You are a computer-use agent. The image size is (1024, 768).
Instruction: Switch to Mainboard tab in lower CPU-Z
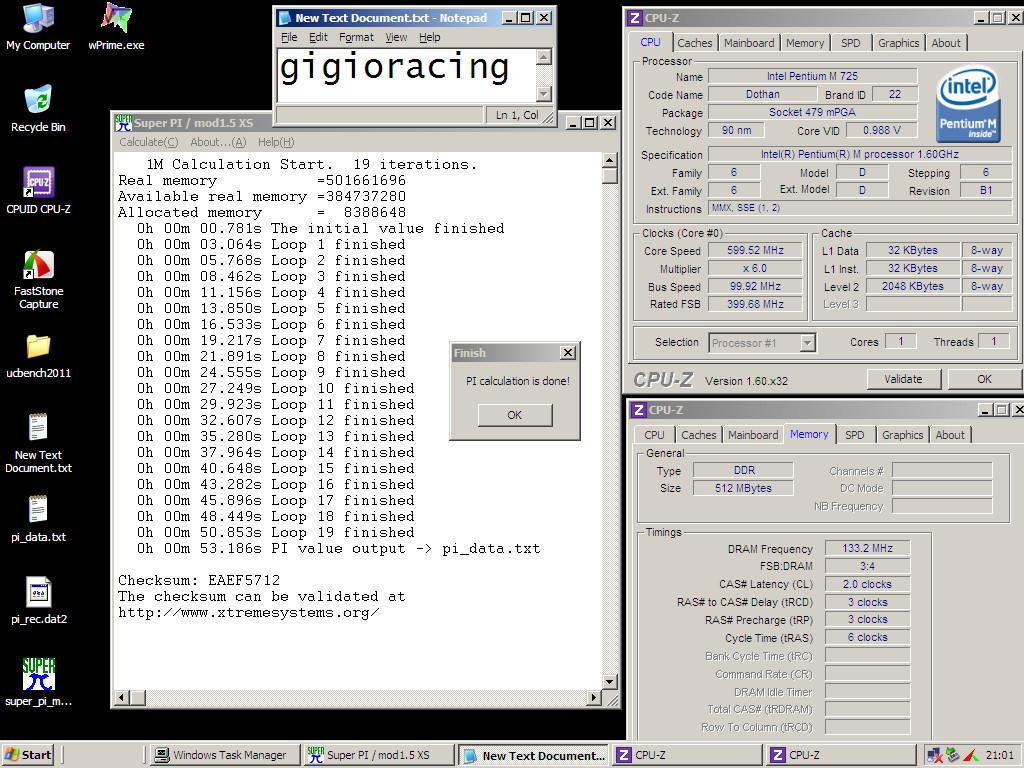click(752, 435)
